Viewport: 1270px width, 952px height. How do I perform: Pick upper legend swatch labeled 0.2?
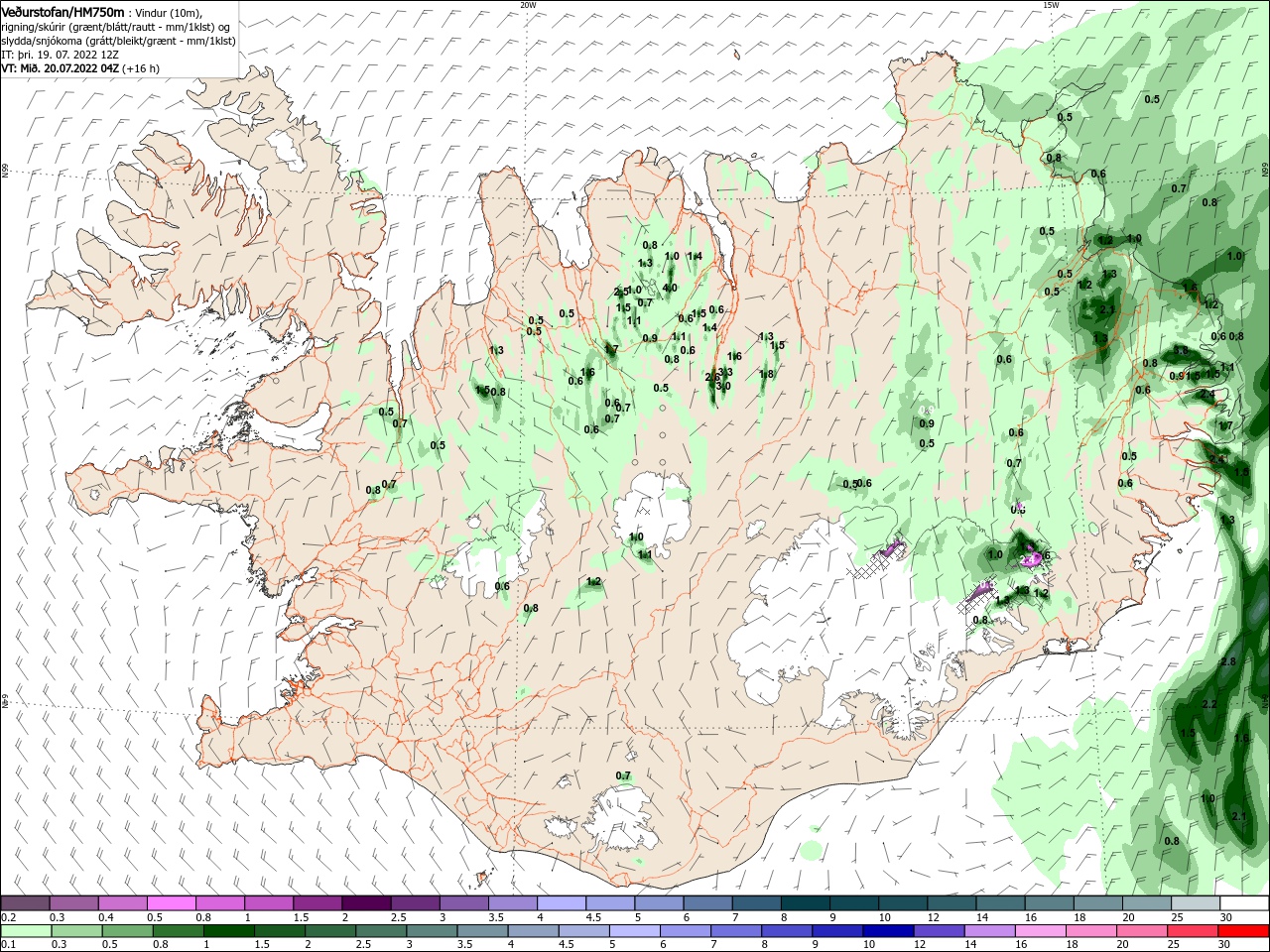coord(25,902)
